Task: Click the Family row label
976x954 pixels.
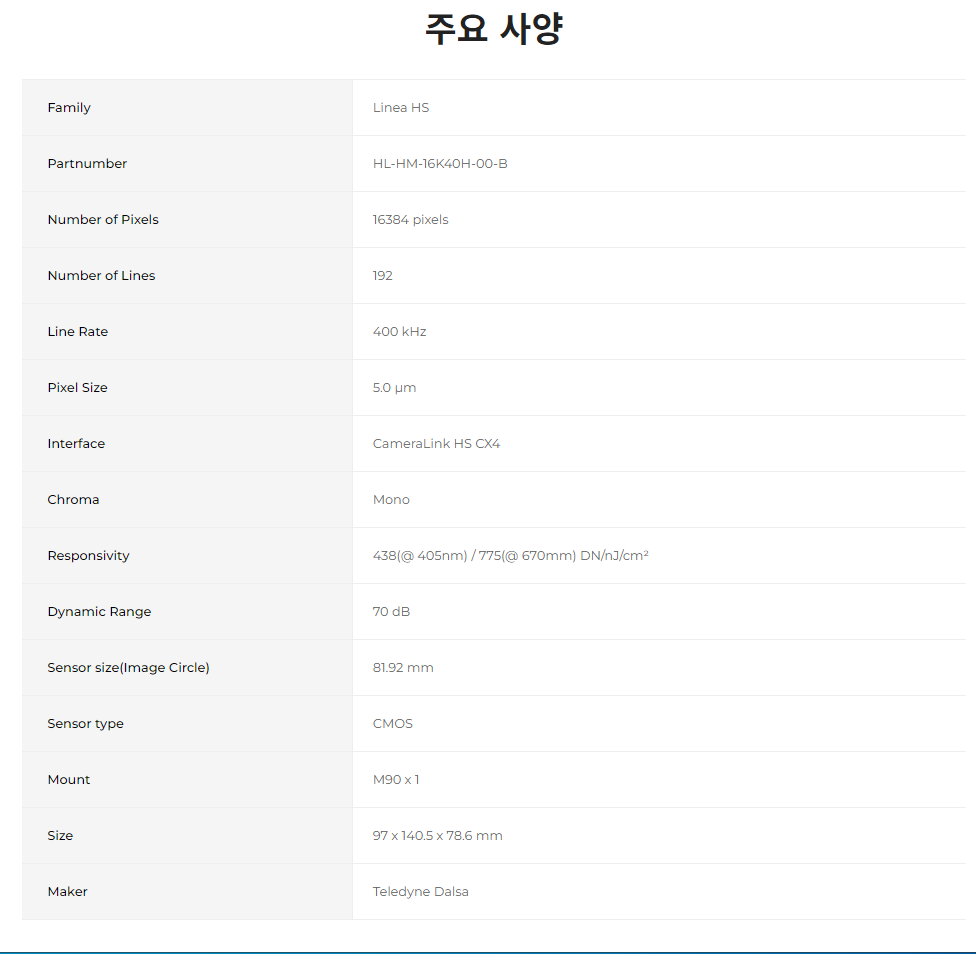Action: (69, 108)
